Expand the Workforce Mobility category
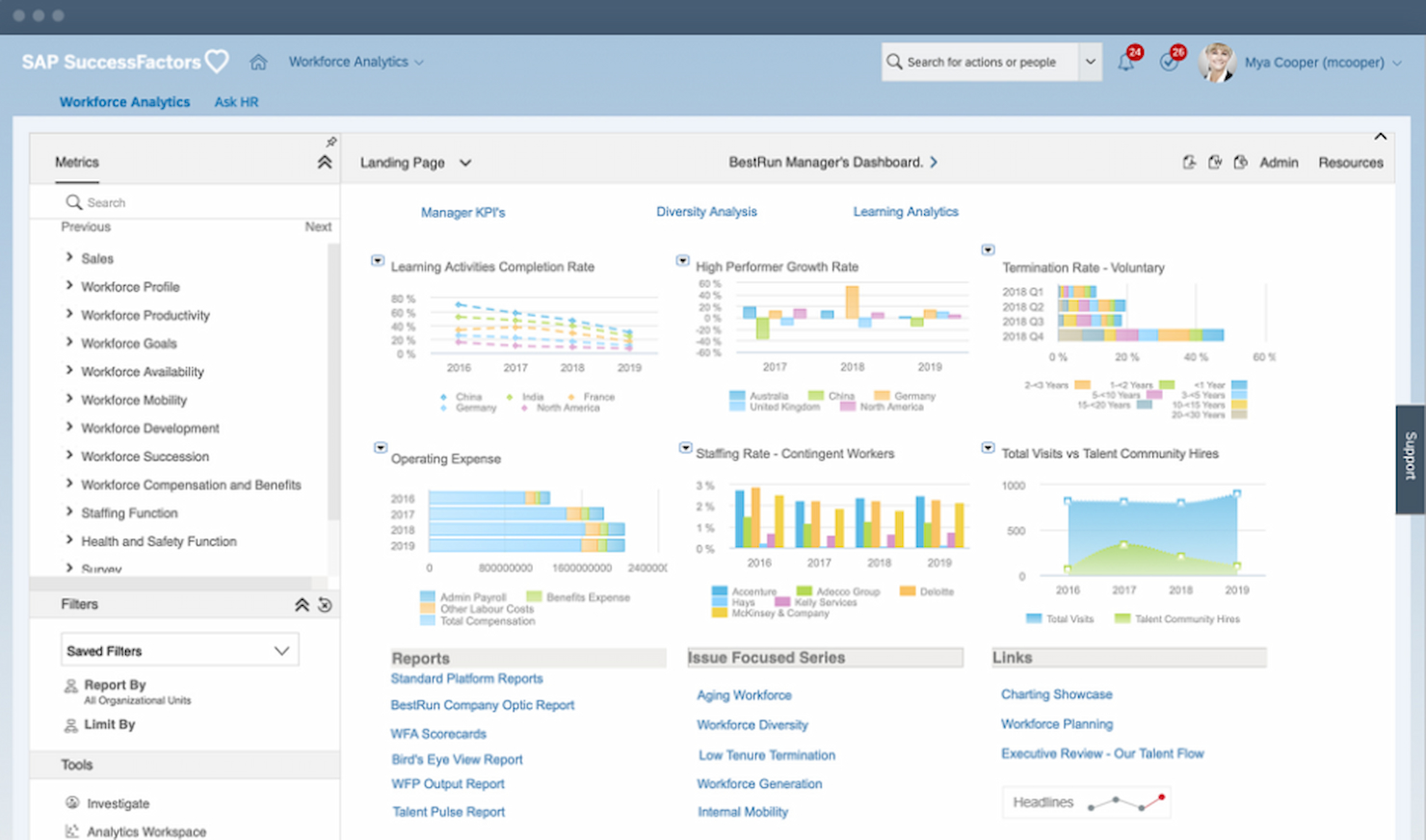The height and width of the screenshot is (840, 1426). pyautogui.click(x=68, y=399)
